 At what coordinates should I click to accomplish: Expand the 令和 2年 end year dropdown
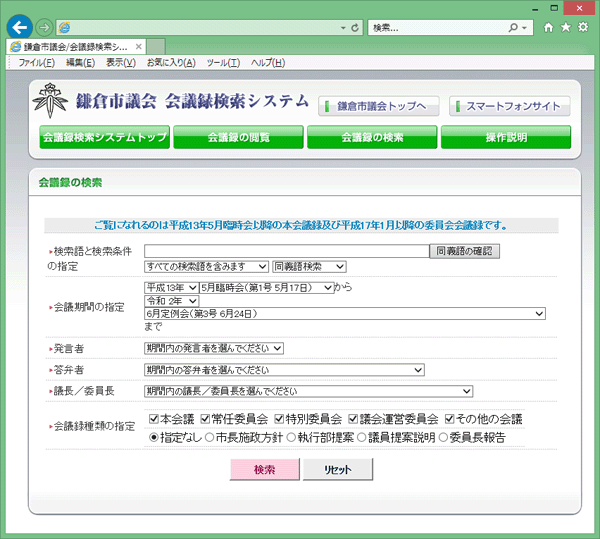pos(171,301)
